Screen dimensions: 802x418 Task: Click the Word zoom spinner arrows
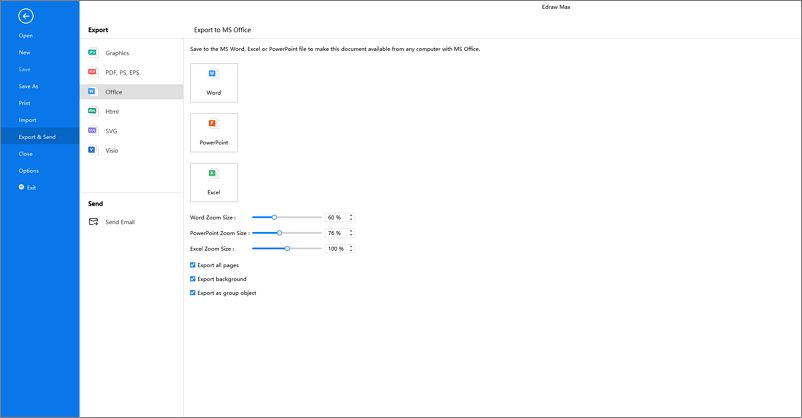point(351,217)
